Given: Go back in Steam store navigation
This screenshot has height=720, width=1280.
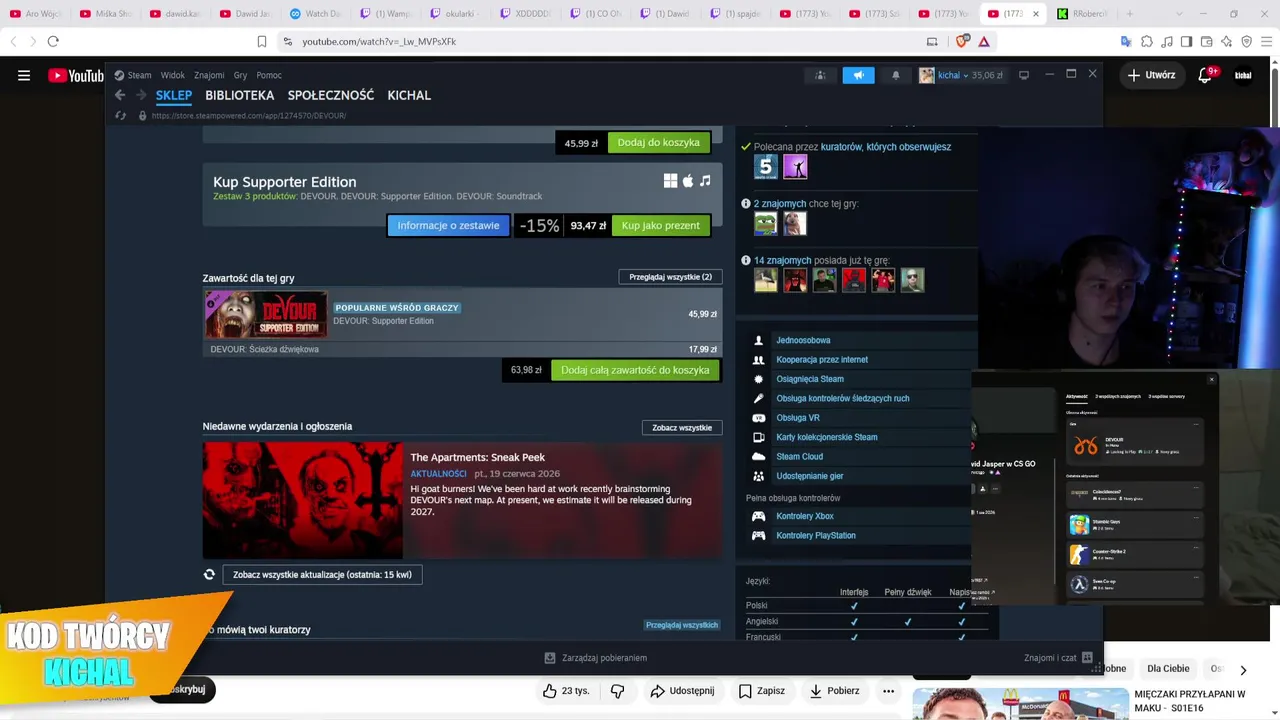Looking at the screenshot, I should [120, 95].
